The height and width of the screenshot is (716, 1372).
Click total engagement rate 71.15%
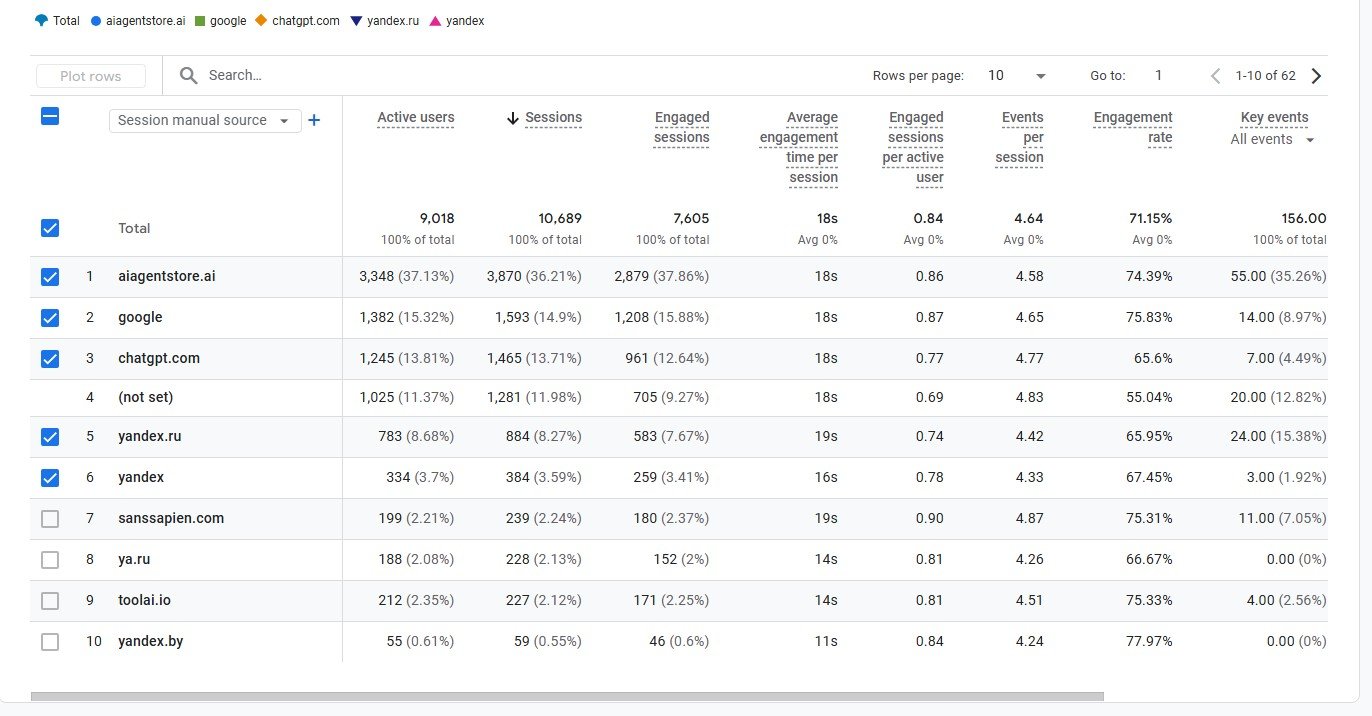[1150, 218]
